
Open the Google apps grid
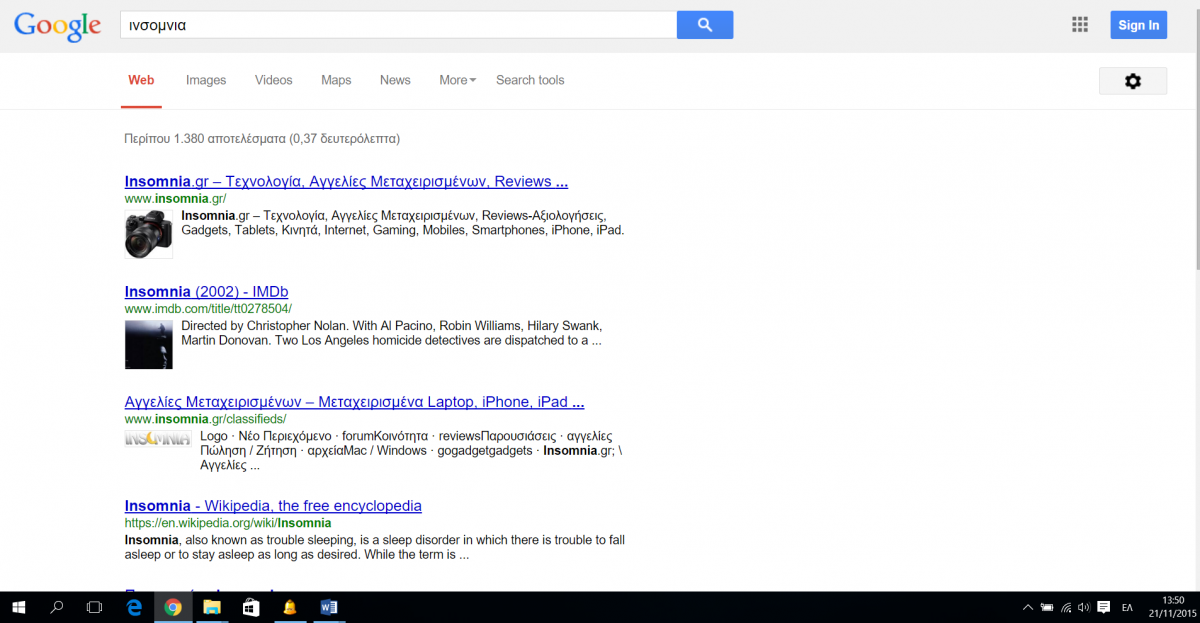(1079, 25)
